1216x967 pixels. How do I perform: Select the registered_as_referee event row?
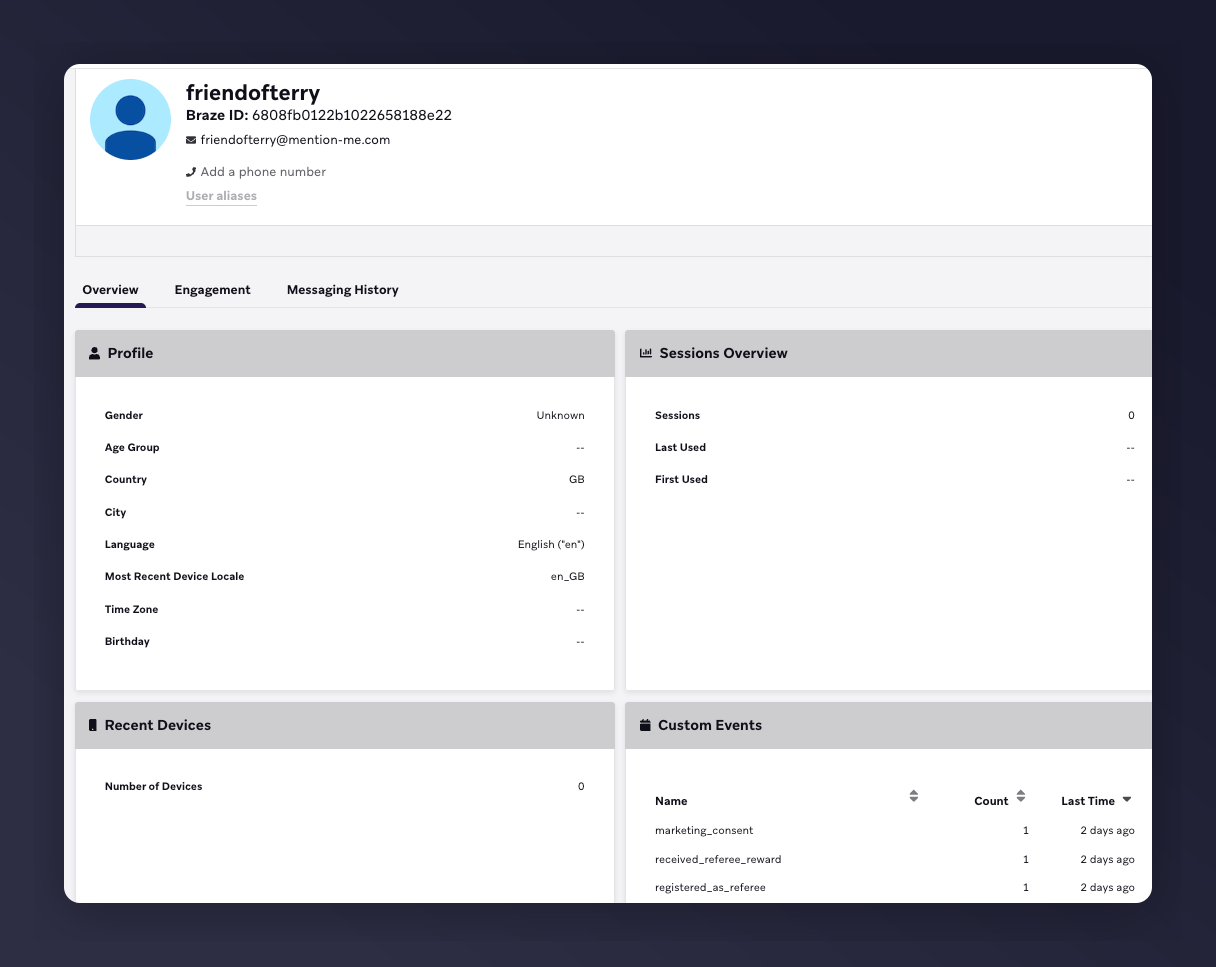point(895,887)
